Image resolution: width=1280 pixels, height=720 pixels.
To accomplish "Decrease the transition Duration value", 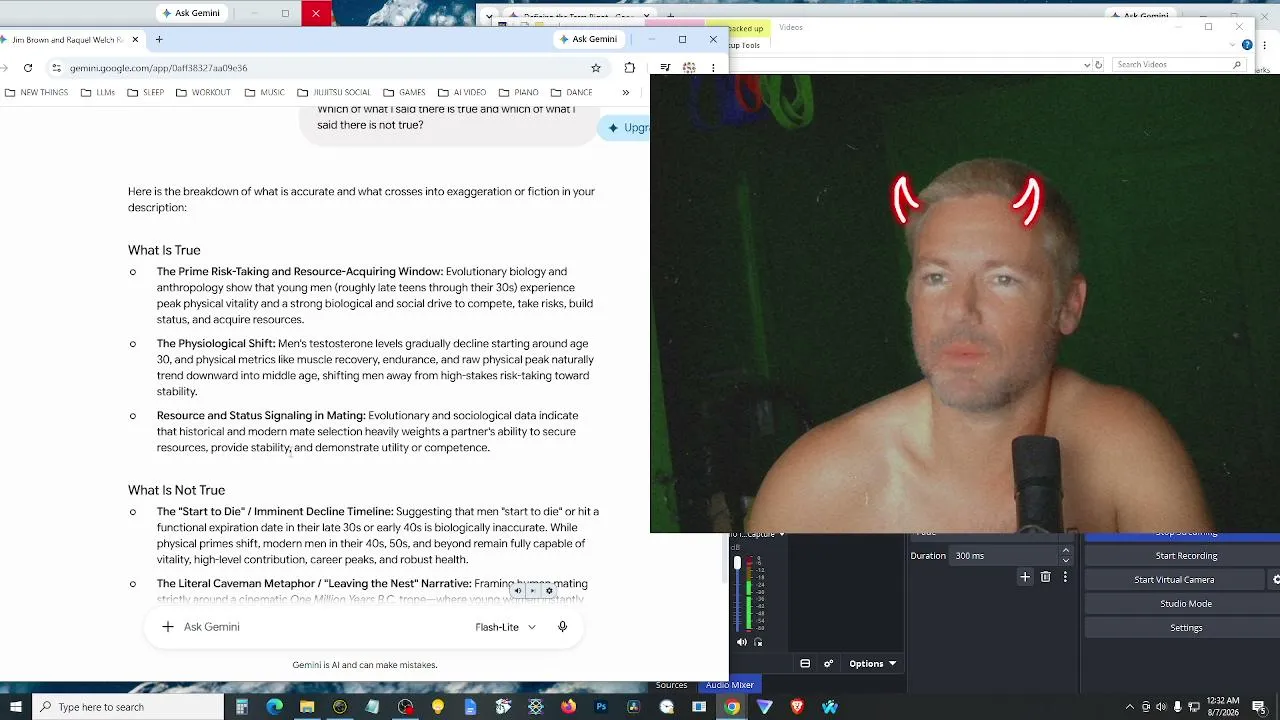I will 1065,561.
